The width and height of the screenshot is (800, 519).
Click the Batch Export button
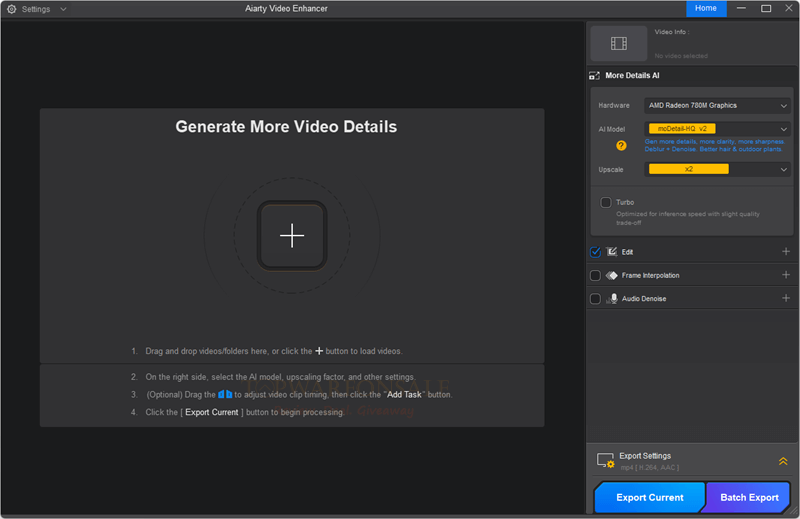pos(748,497)
